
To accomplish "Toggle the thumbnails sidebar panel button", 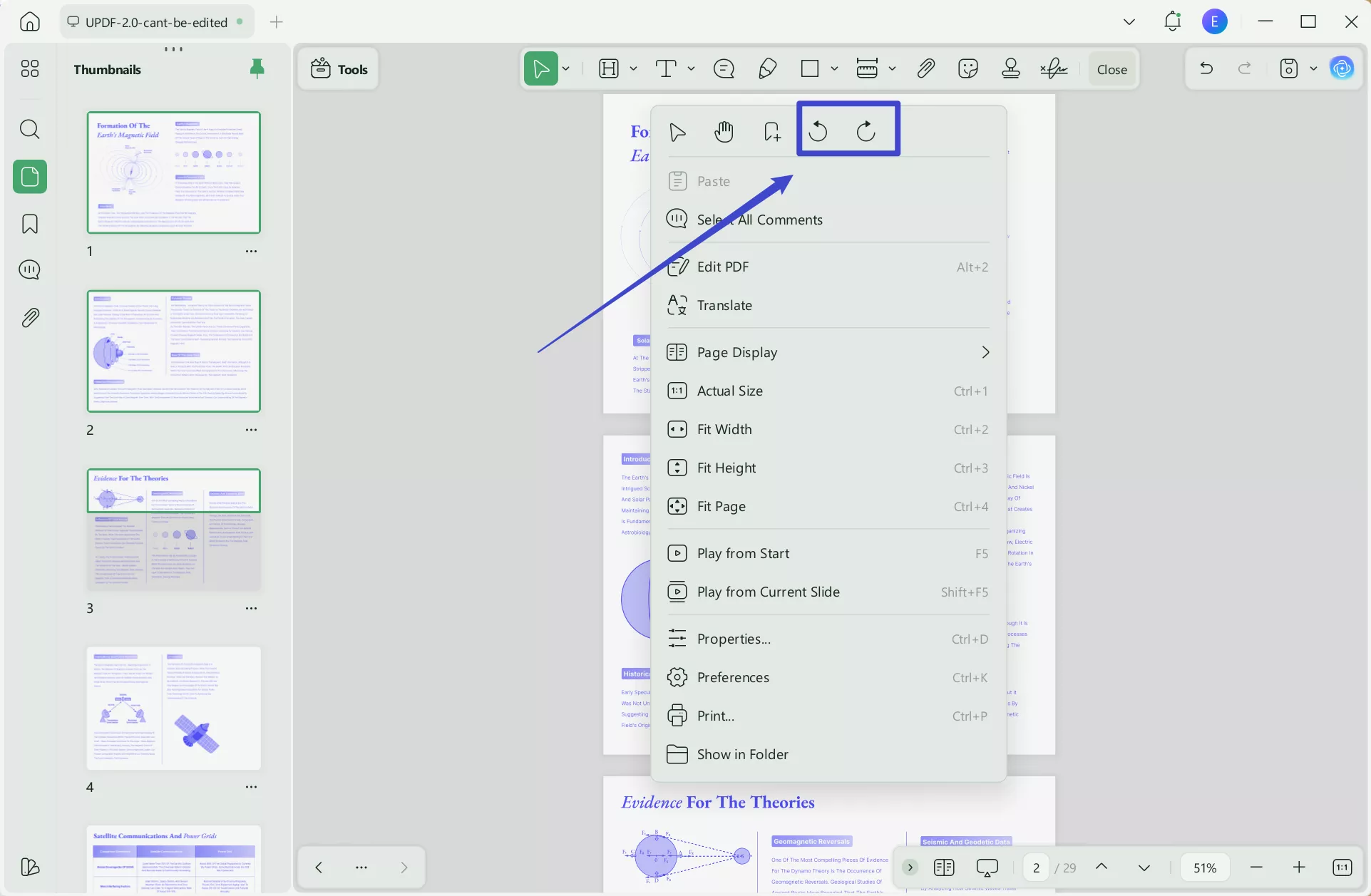I will click(x=30, y=177).
